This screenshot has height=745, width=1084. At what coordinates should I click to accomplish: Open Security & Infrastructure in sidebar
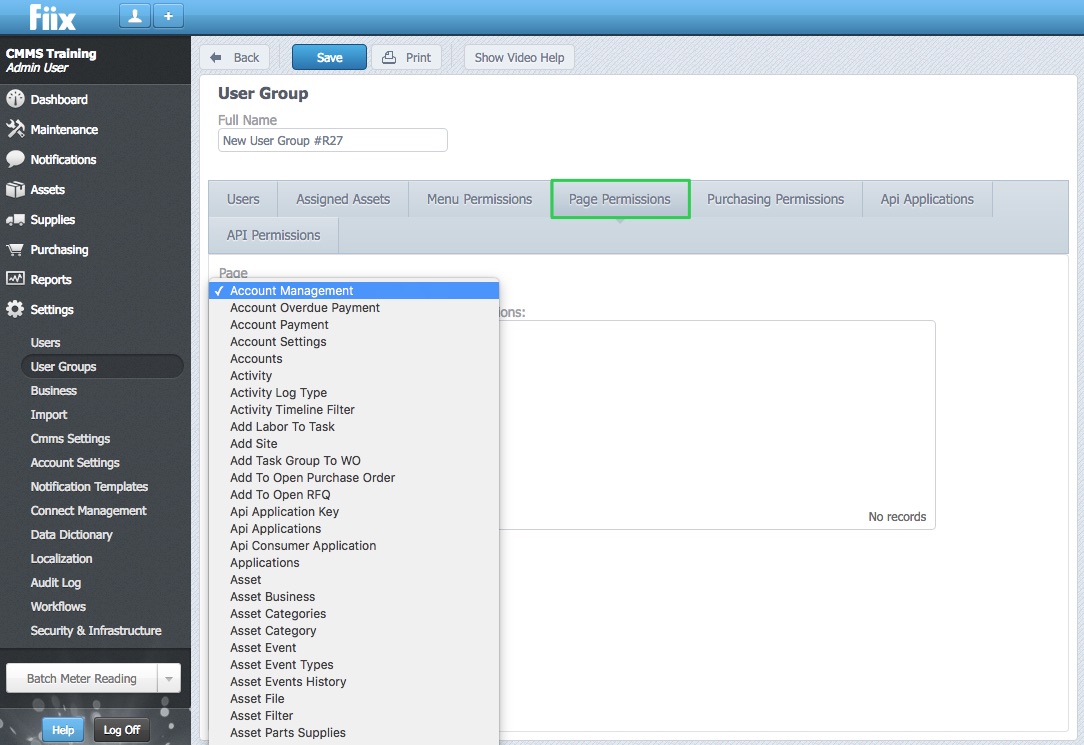95,630
